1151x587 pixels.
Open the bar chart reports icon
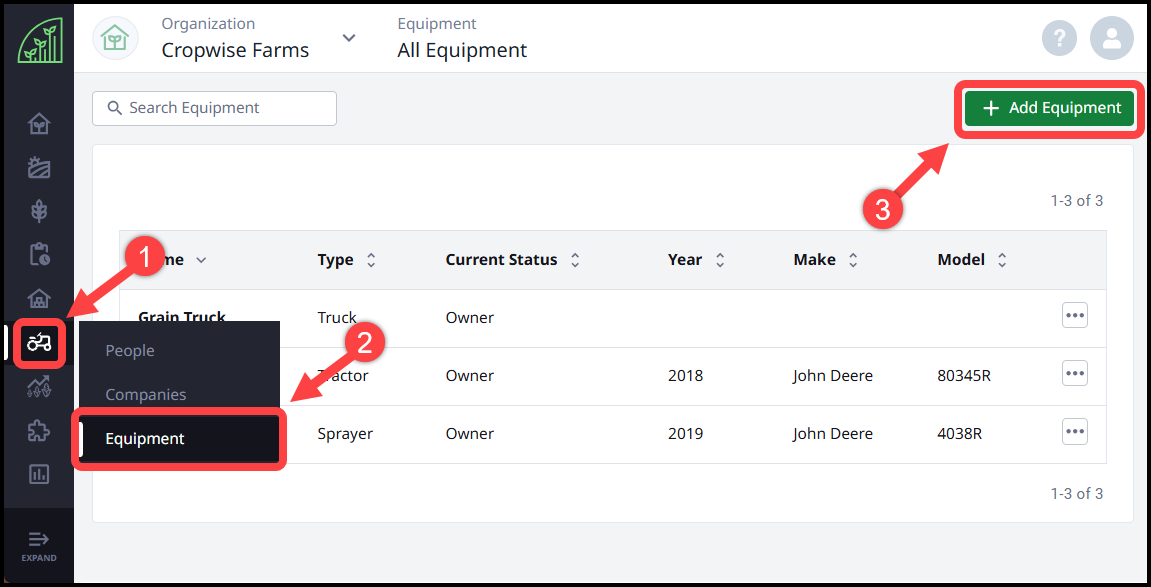pyautogui.click(x=39, y=474)
